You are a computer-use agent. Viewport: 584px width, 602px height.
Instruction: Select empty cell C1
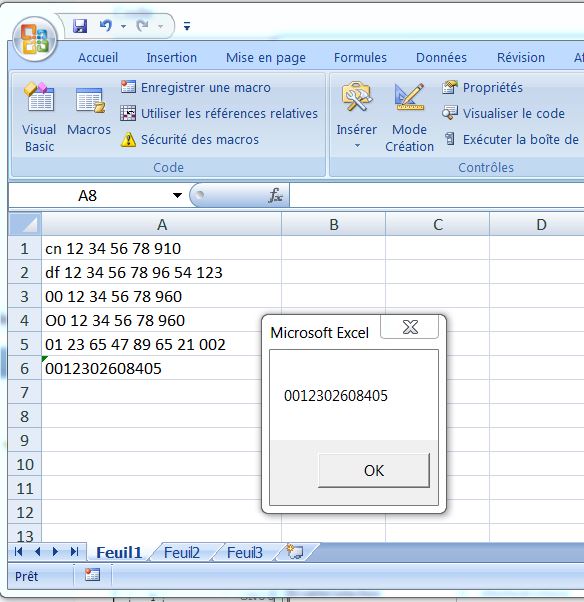(438, 248)
